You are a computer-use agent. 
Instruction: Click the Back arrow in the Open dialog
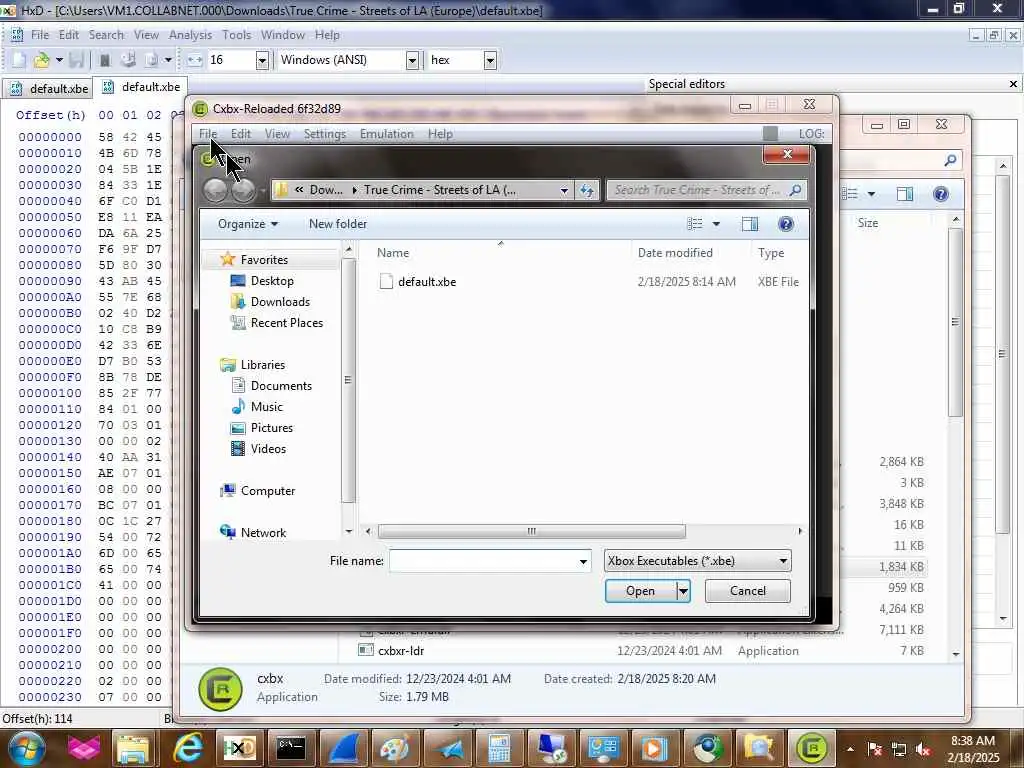pyautogui.click(x=216, y=190)
